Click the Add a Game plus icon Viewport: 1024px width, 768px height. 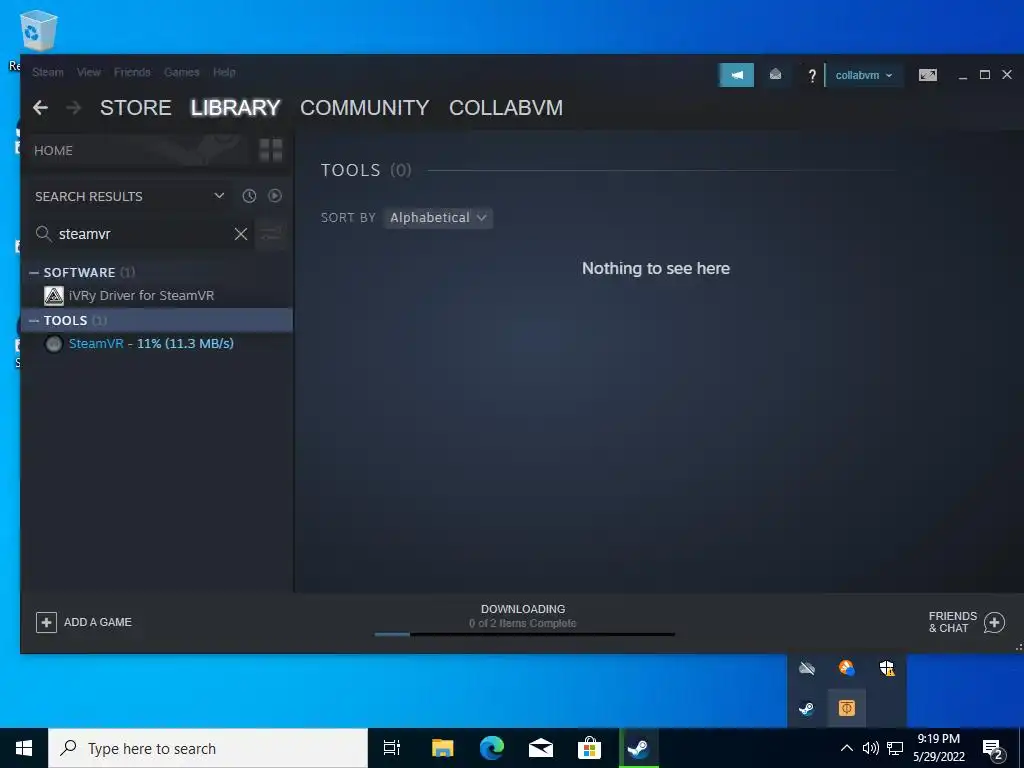[46, 622]
